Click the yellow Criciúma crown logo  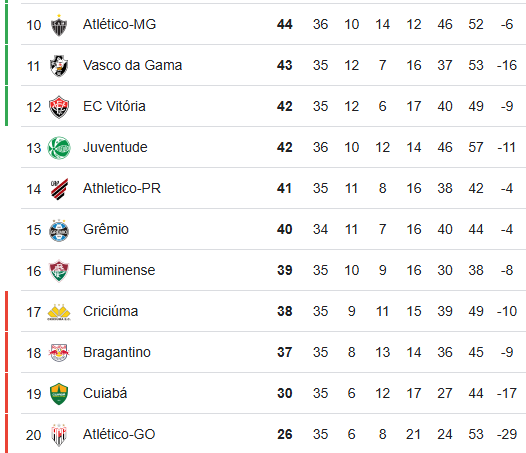click(x=59, y=312)
